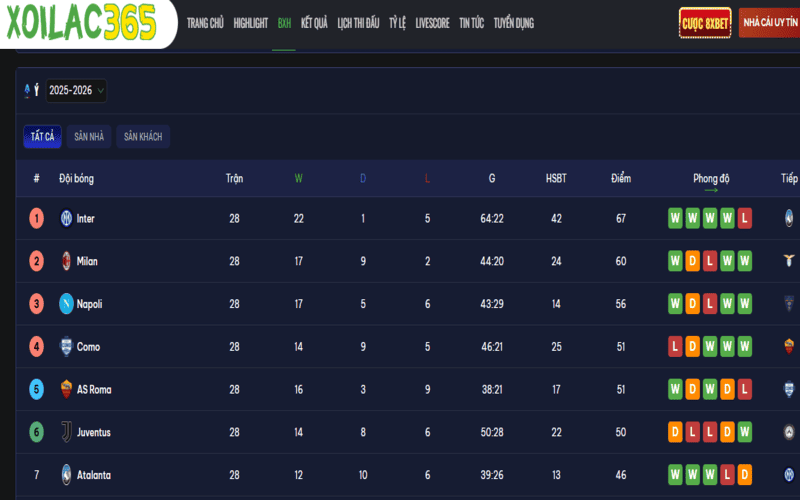Click the Milan club crest icon

tap(66, 261)
